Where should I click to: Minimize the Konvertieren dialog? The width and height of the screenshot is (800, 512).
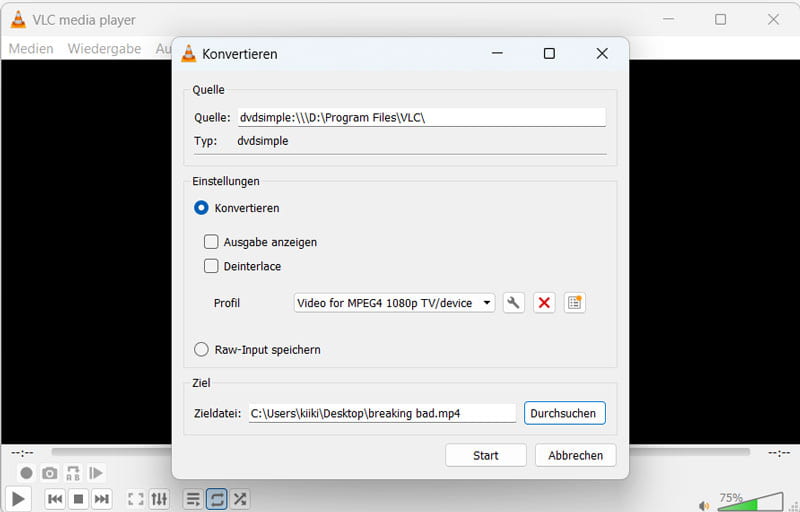click(497, 54)
